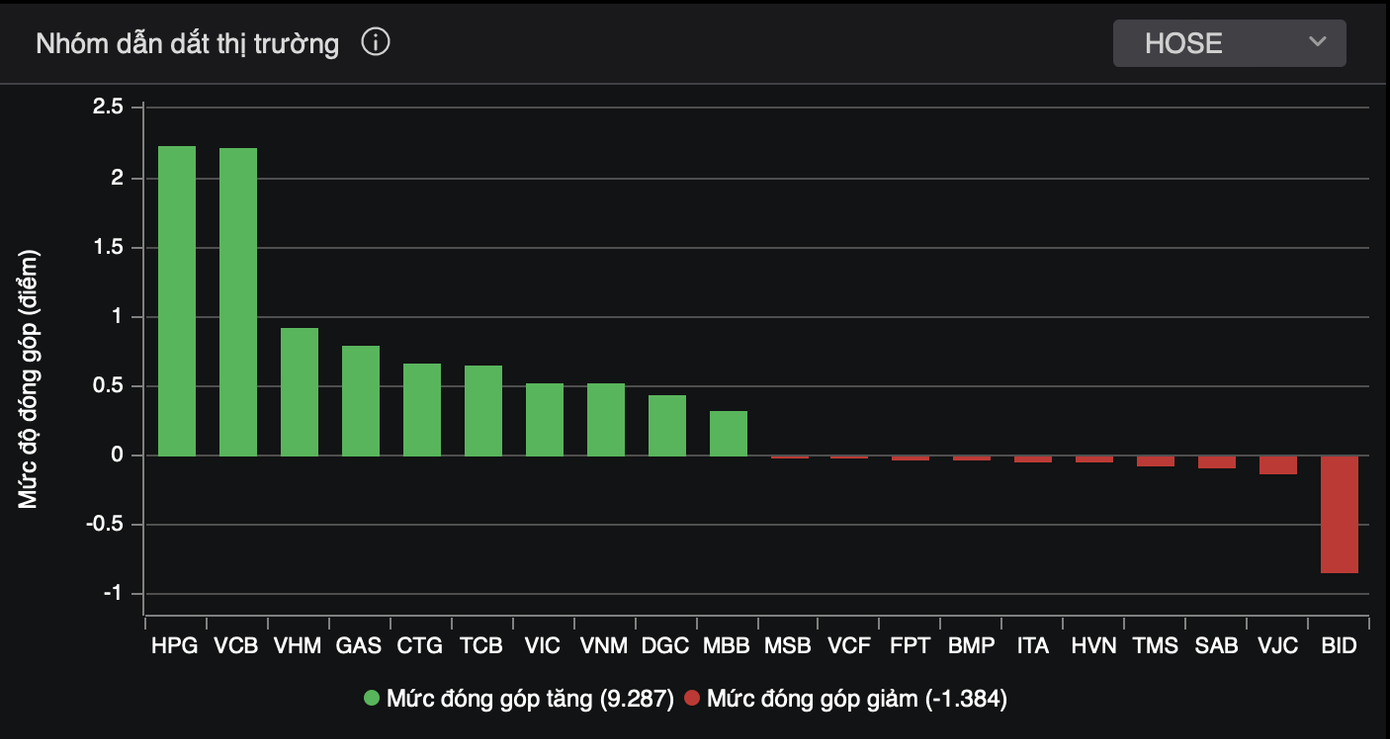The width and height of the screenshot is (1390, 739).
Task: Open the HOSE exchange dropdown
Action: click(x=1229, y=43)
